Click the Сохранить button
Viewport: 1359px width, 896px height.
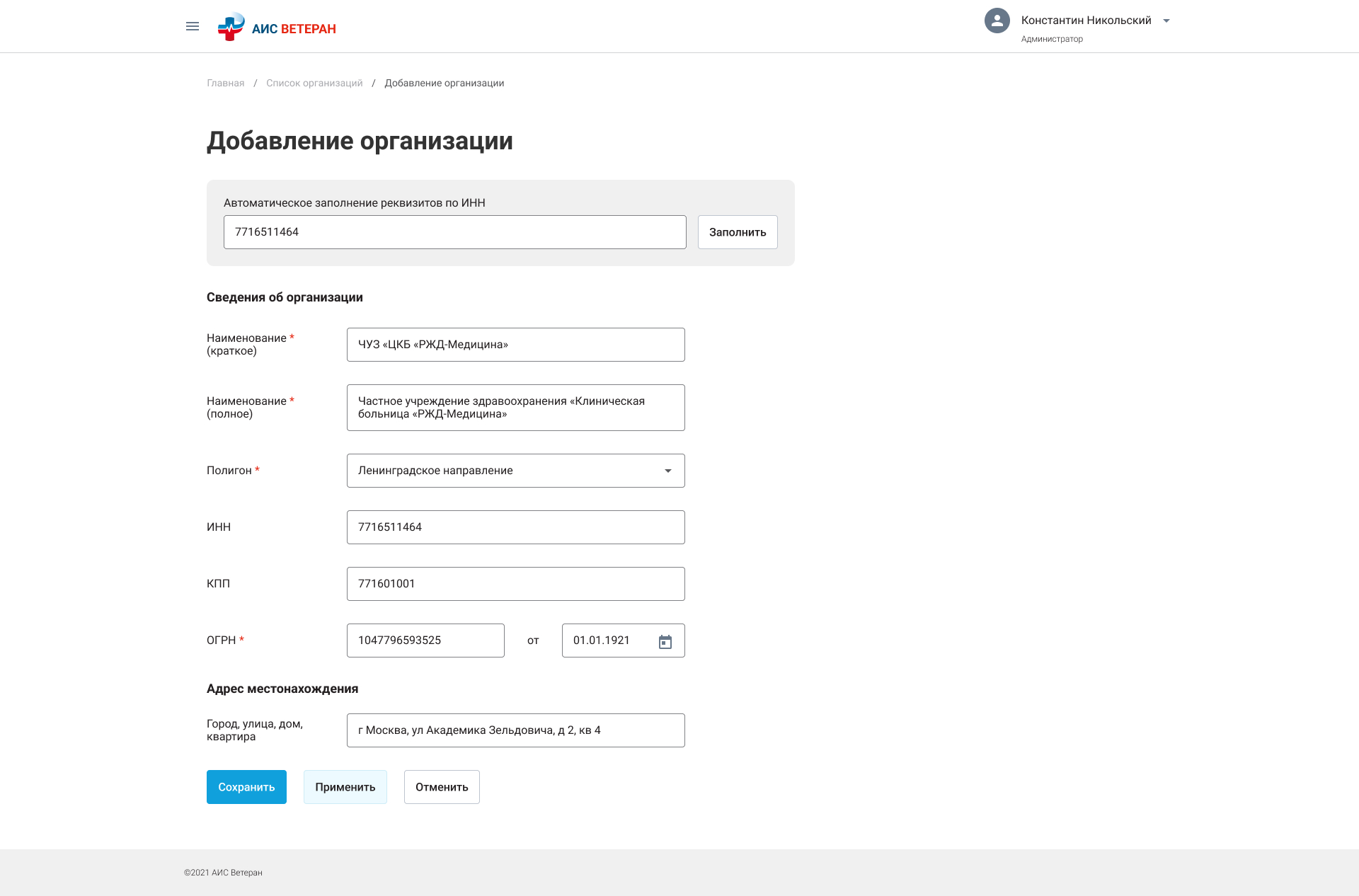pos(246,787)
